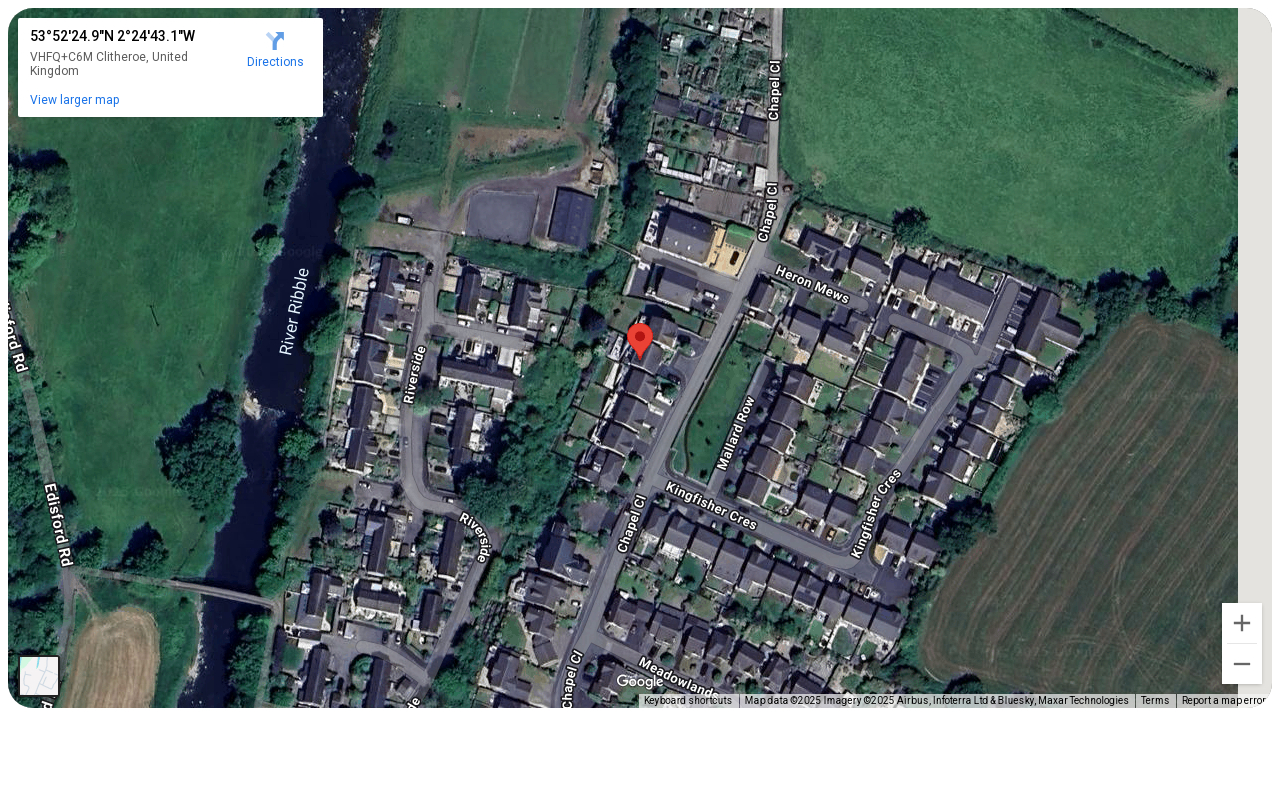Click the River Ribble label
Screen dimensions: 1280x800
[294, 311]
